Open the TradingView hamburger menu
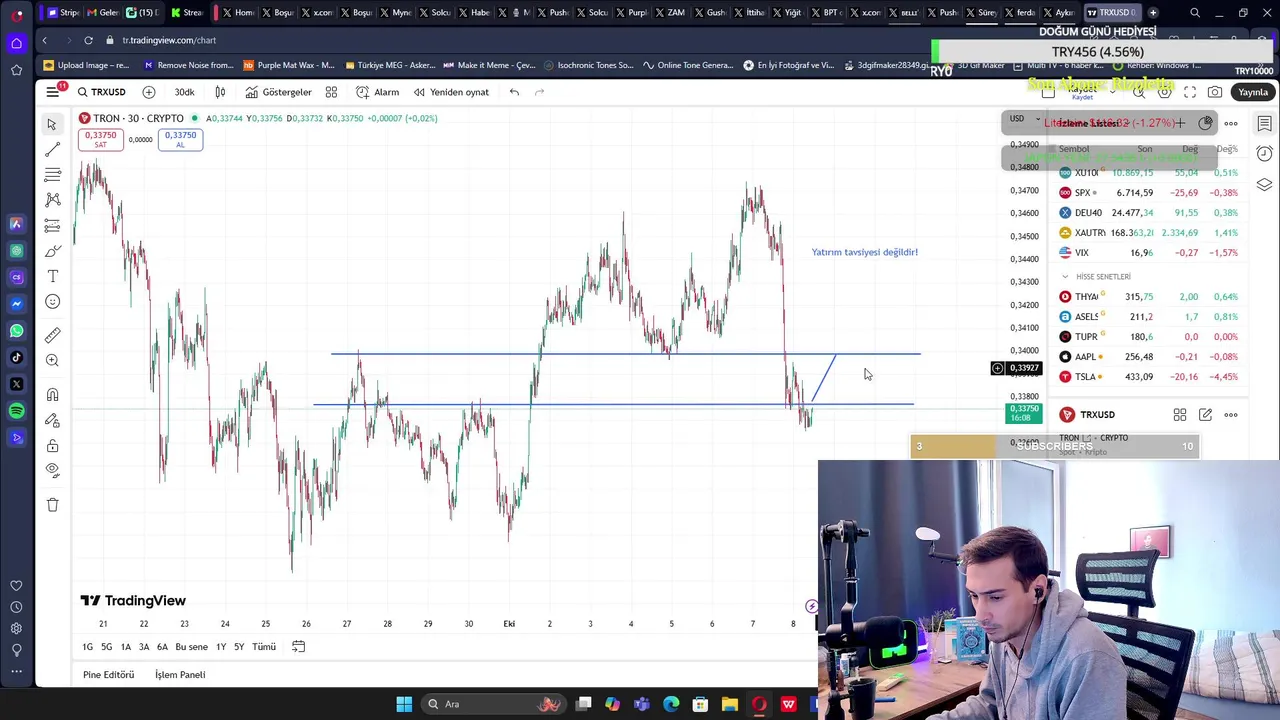This screenshot has width=1280, height=720. (52, 92)
